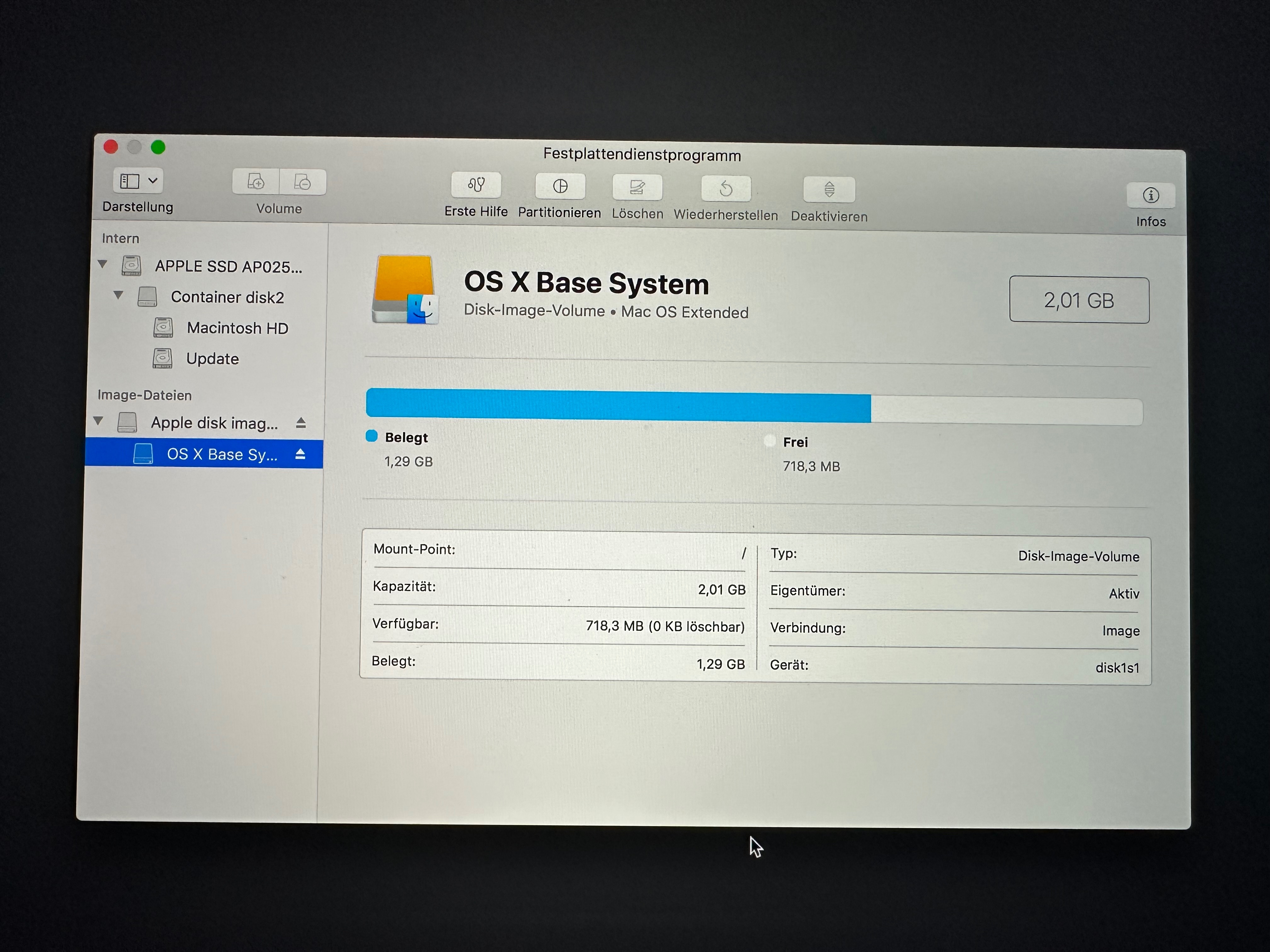This screenshot has height=952, width=1270.
Task: Click the Löschen erase icon
Action: [637, 188]
